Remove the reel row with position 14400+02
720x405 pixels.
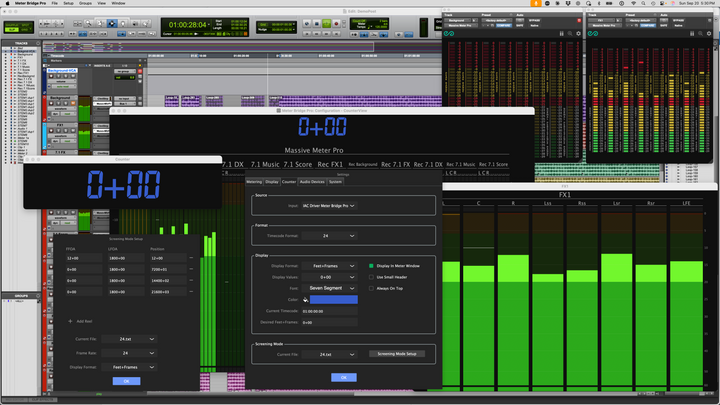191,280
